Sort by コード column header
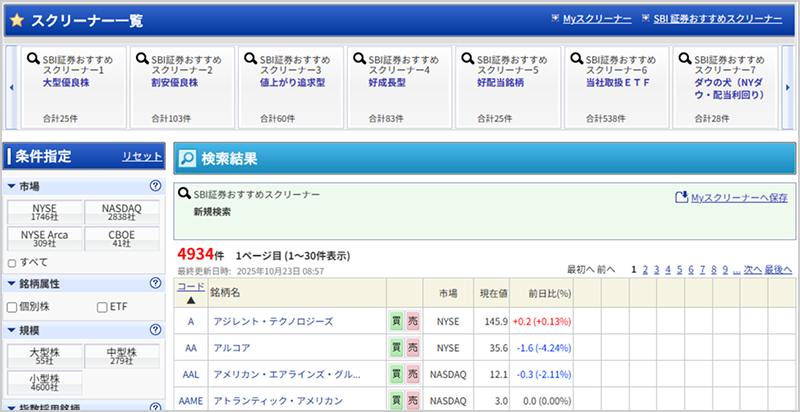Screen dimensions: 800x412 point(190,286)
